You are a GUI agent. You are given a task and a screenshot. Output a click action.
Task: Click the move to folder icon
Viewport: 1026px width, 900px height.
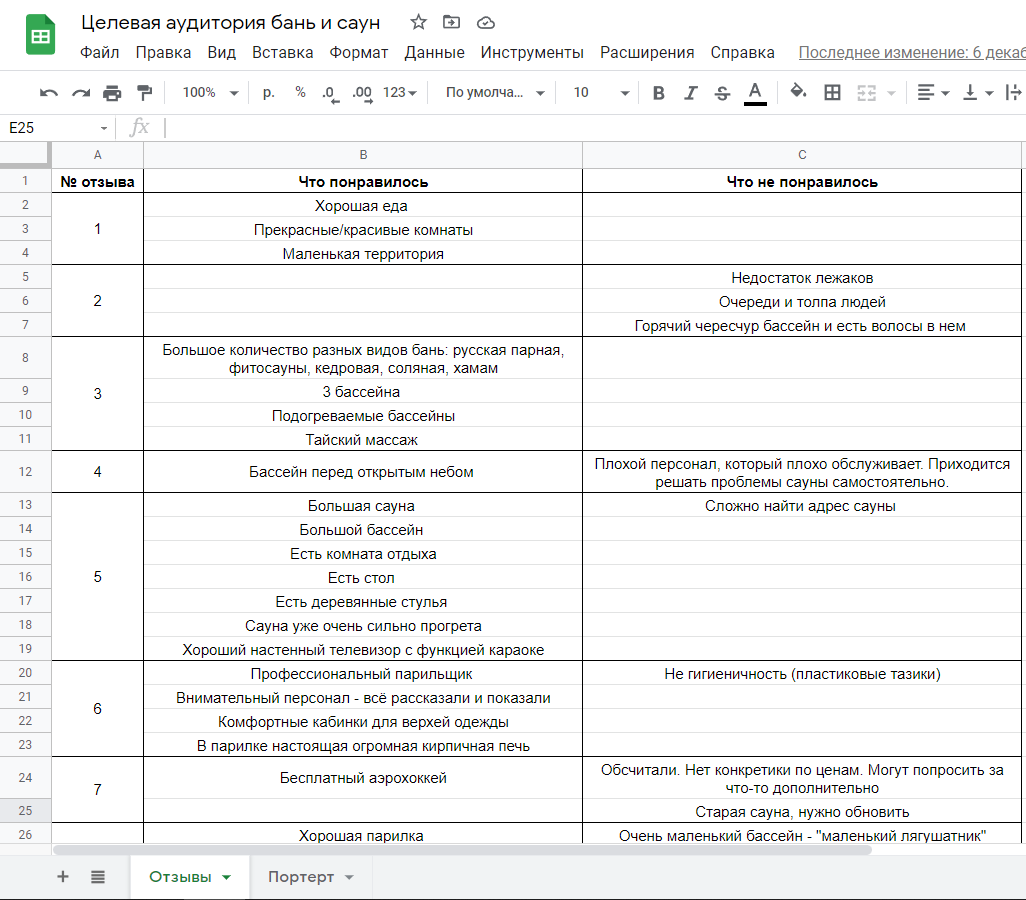click(x=451, y=22)
